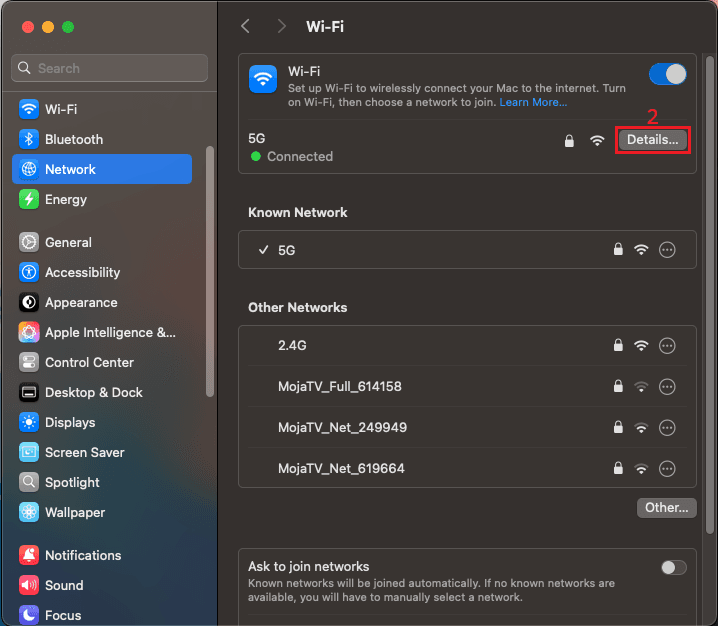718x626 pixels.
Task: Open the Control Center settings icon
Action: pyautogui.click(x=29, y=362)
